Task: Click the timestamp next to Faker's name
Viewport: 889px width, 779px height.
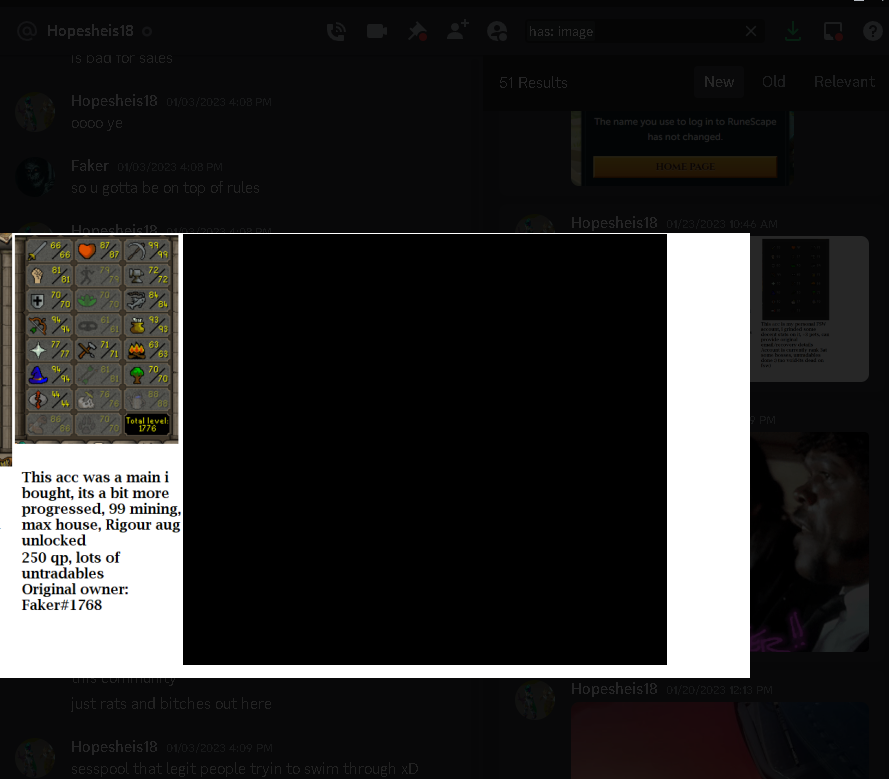Action: point(170,167)
